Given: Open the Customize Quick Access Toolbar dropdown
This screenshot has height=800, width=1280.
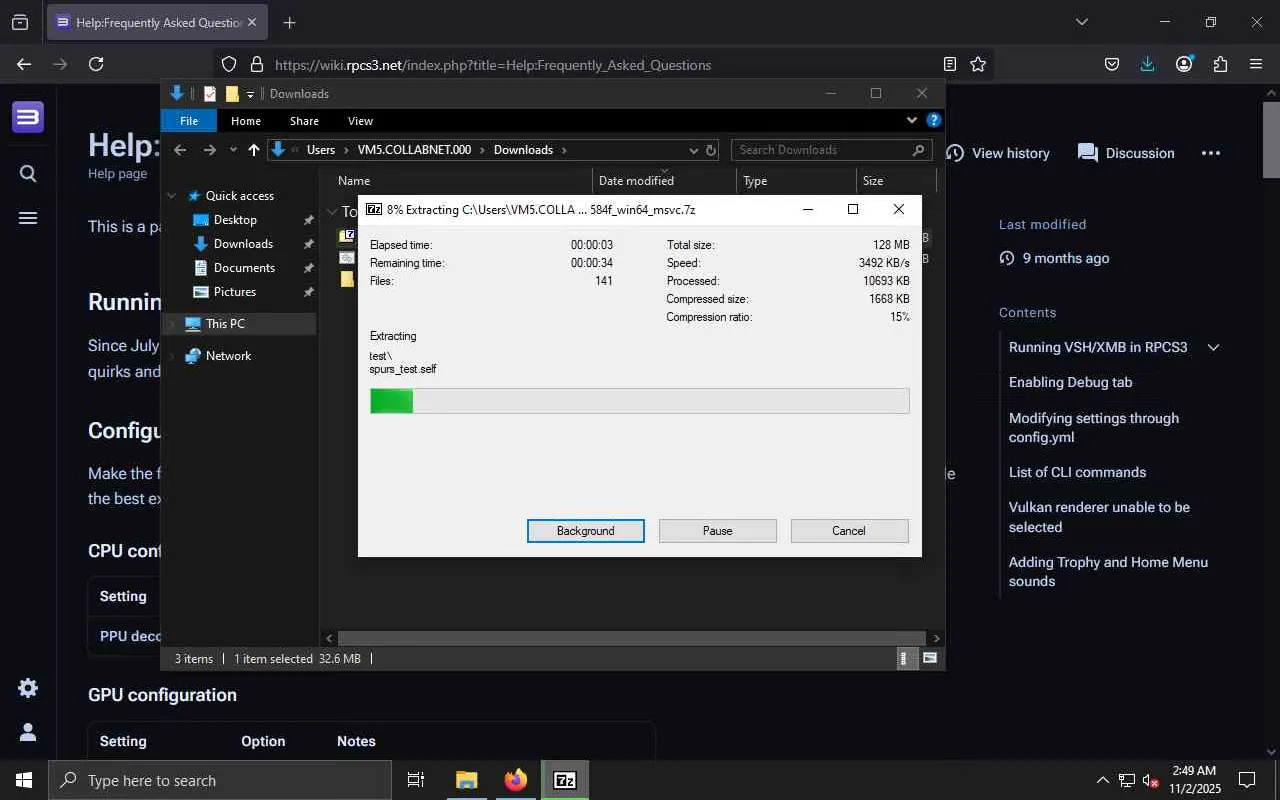Looking at the screenshot, I should point(250,94).
